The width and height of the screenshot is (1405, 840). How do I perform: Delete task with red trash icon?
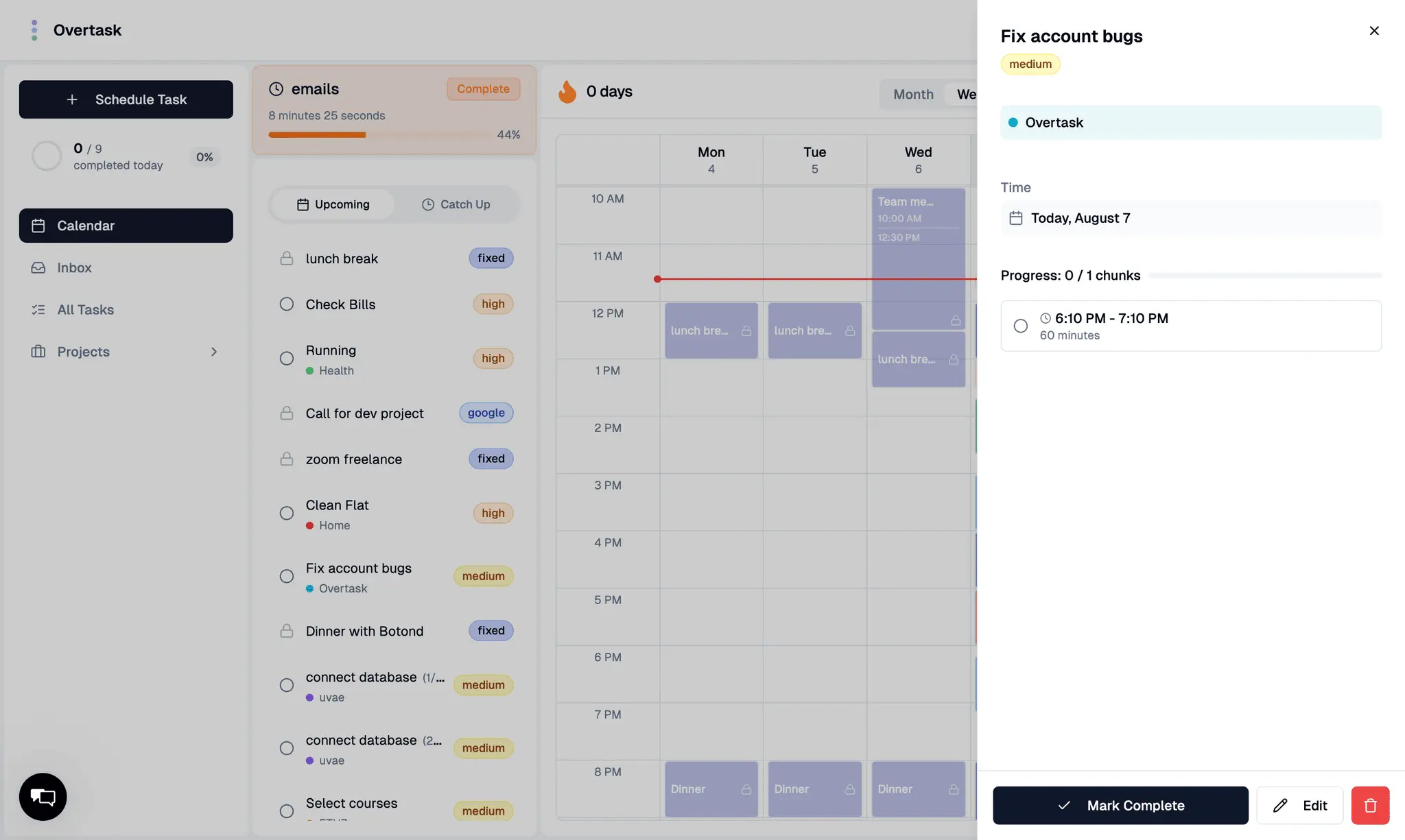click(1370, 805)
